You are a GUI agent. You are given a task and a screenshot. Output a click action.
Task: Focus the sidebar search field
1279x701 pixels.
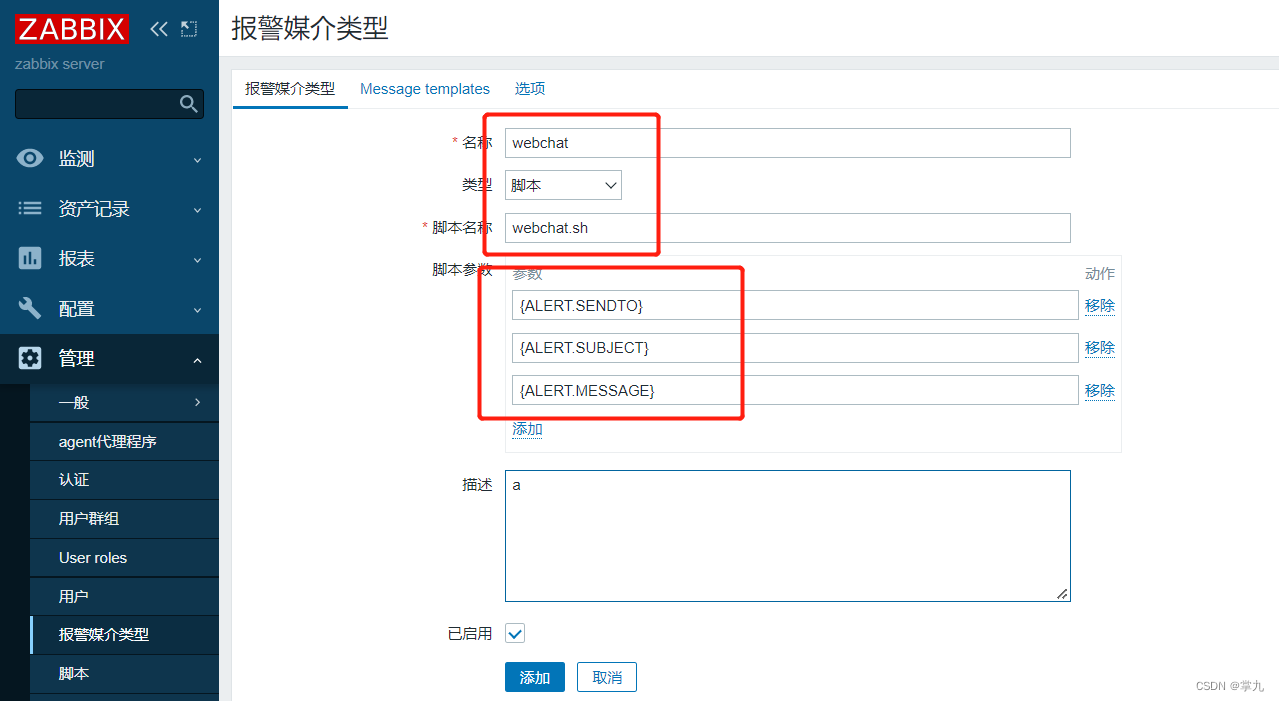coord(109,104)
